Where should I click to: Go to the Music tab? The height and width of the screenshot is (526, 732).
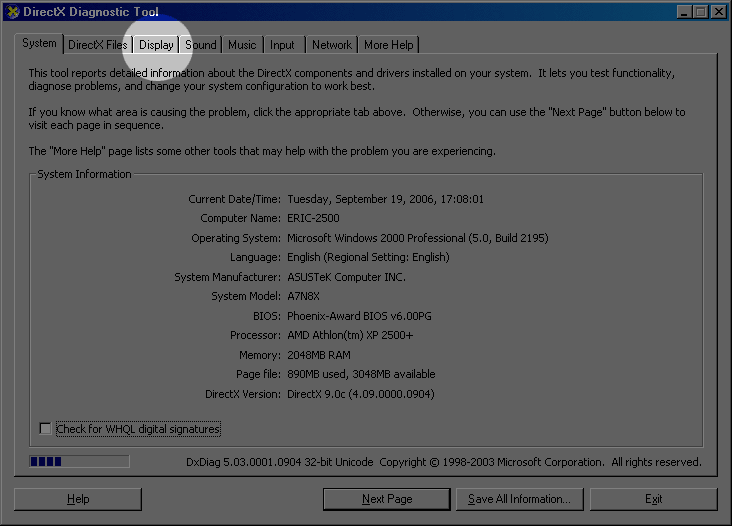point(242,45)
